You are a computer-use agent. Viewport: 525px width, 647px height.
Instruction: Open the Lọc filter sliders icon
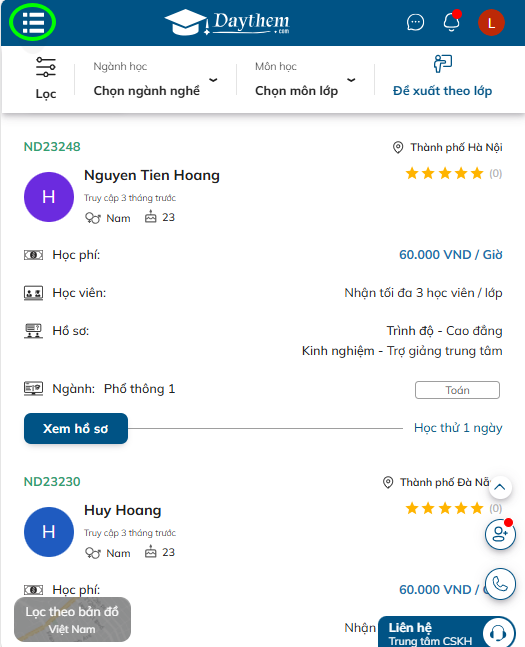click(x=45, y=67)
